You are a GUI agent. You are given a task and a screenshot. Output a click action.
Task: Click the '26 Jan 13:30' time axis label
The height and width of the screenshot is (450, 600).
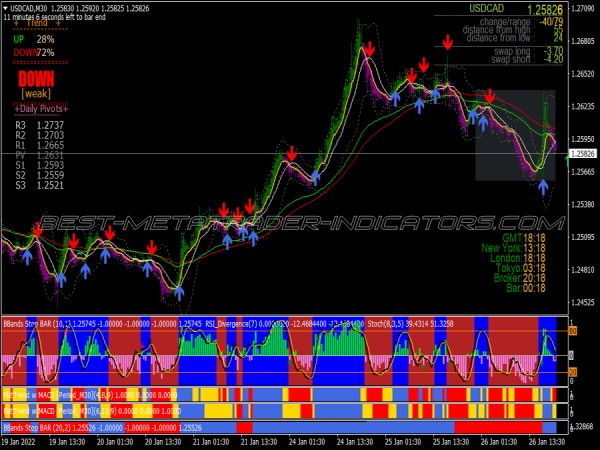click(547, 442)
